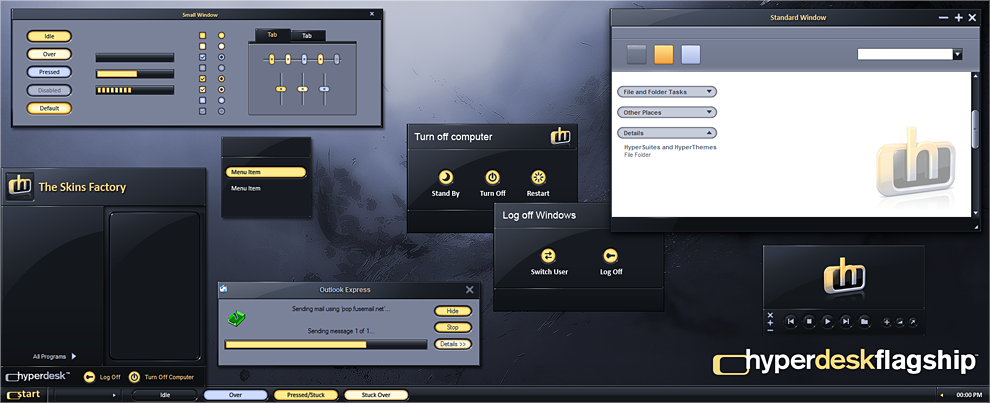
Task: Select the unhighlighted Menu Item
Action: [x=246, y=188]
